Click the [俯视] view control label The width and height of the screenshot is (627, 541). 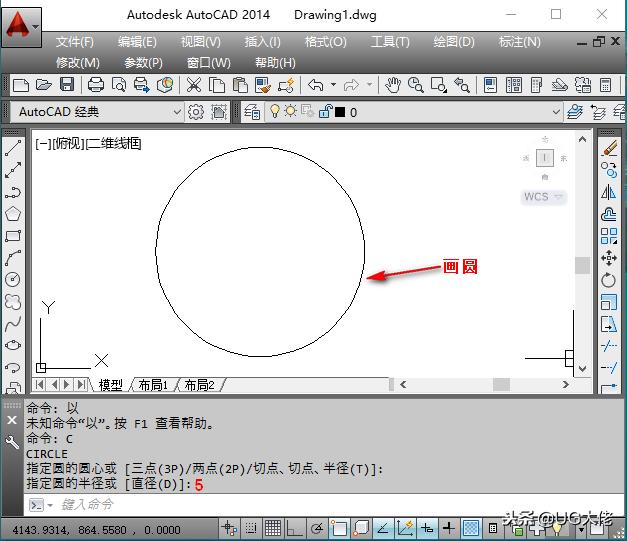coord(70,144)
